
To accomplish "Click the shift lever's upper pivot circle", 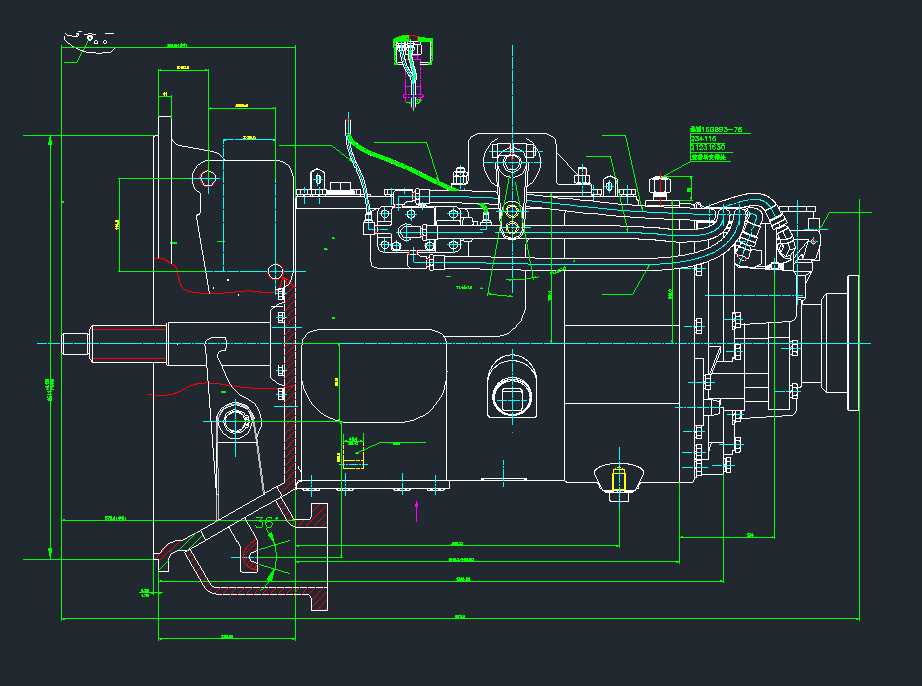I will (512, 162).
